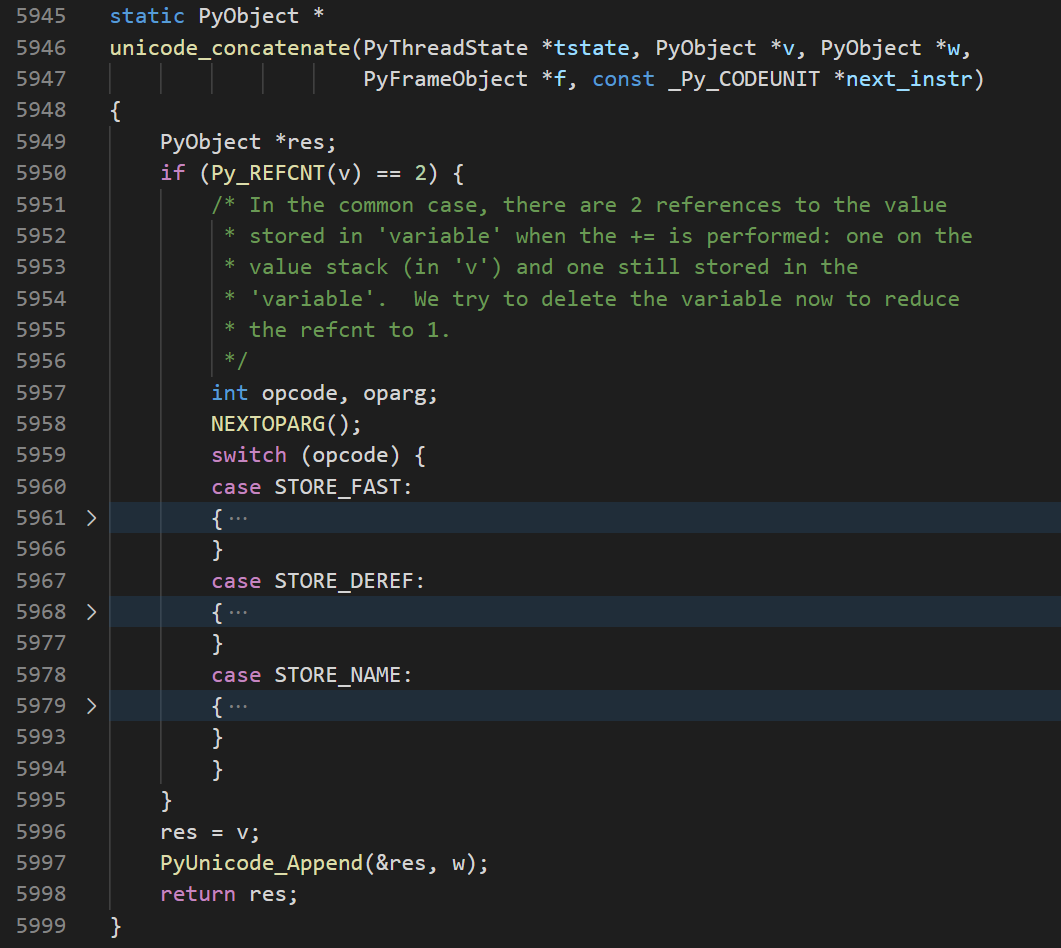Expand the folded STORE_FAST case block
The width and height of the screenshot is (1061, 948).
[91, 518]
